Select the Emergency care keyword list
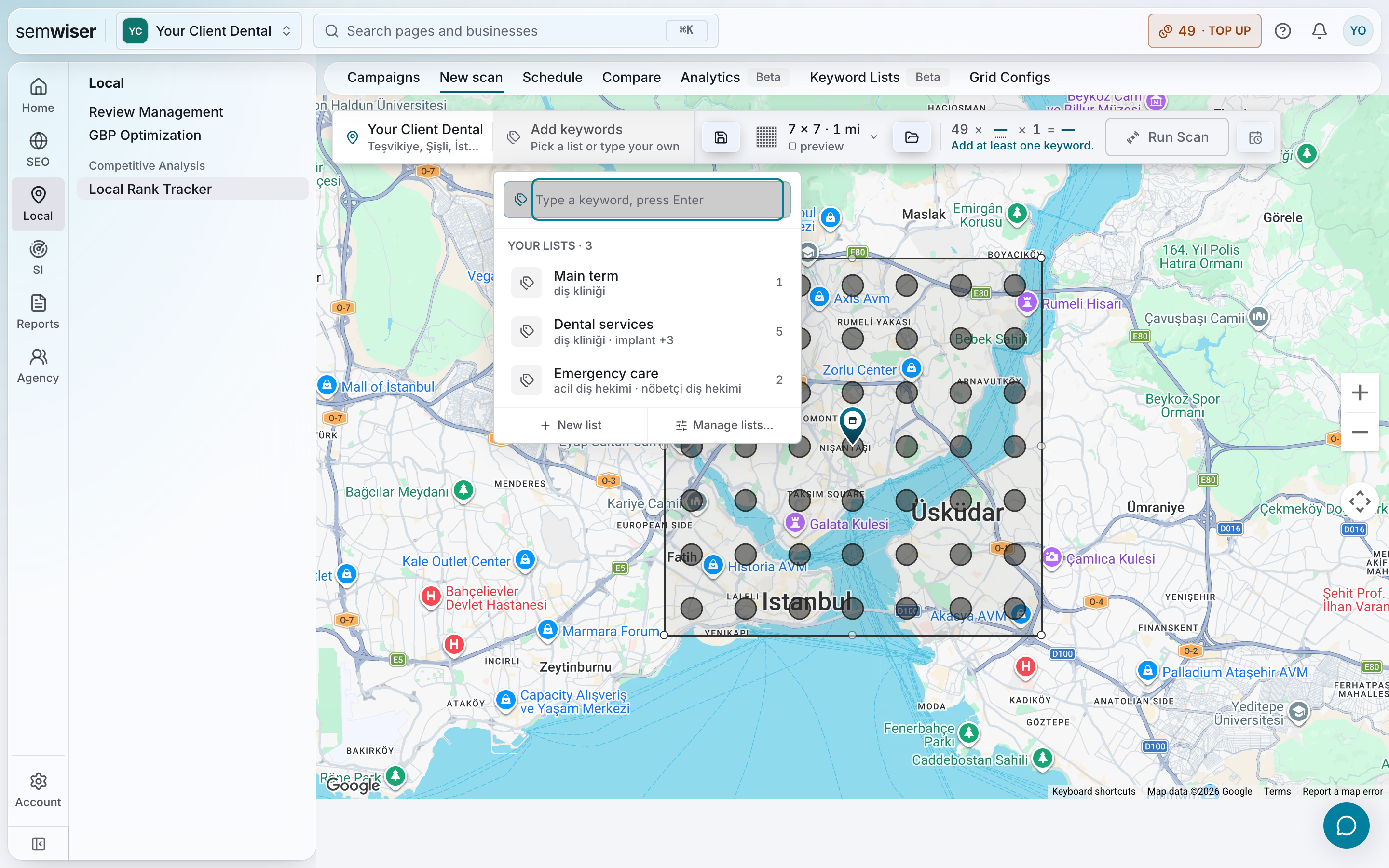The width and height of the screenshot is (1389, 868). pos(647,380)
